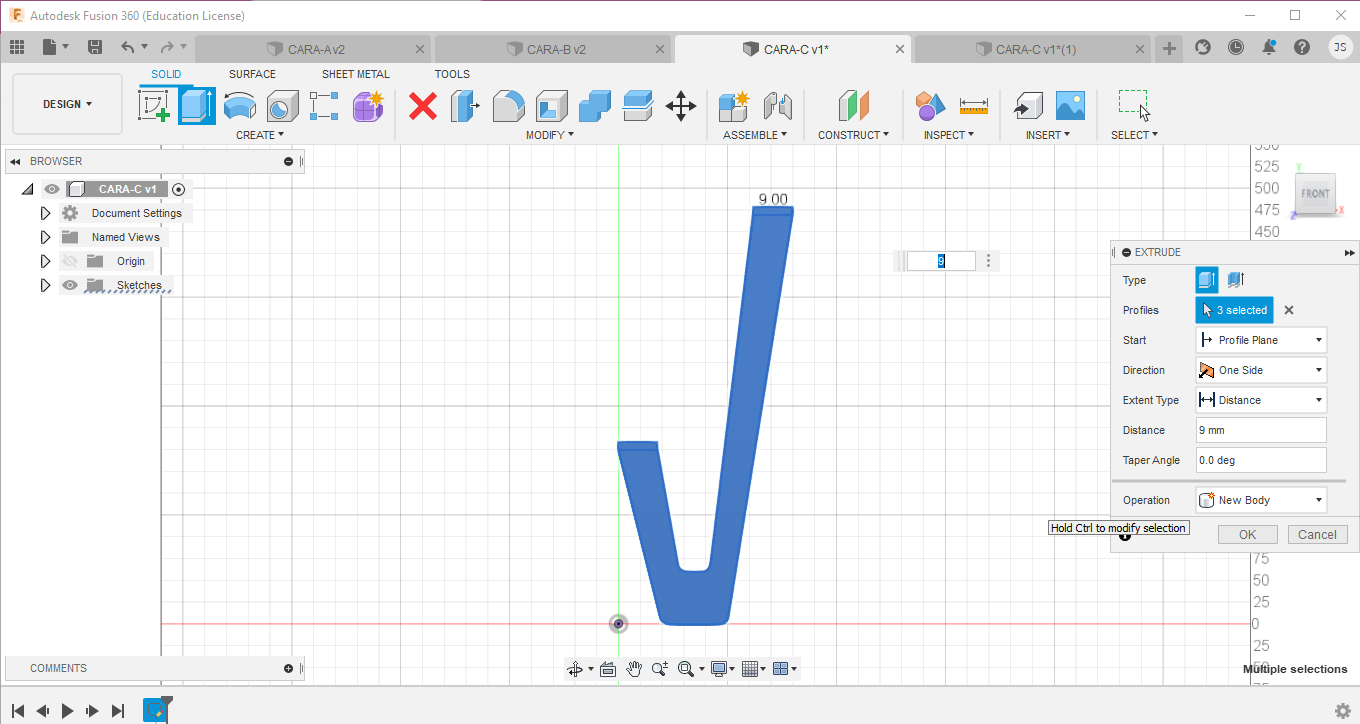Select the Create Sketch tool
The height and width of the screenshot is (724, 1360).
coord(154,105)
